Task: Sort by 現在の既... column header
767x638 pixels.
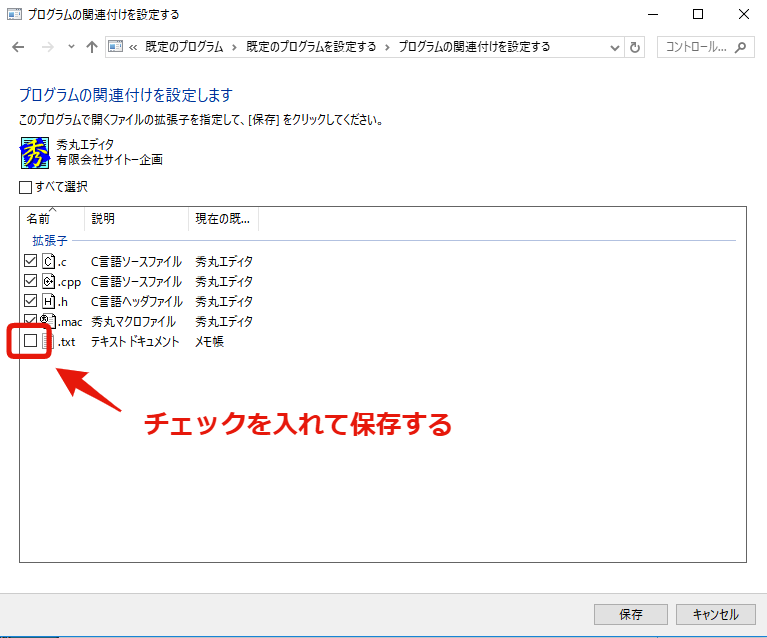Action: click(x=223, y=219)
